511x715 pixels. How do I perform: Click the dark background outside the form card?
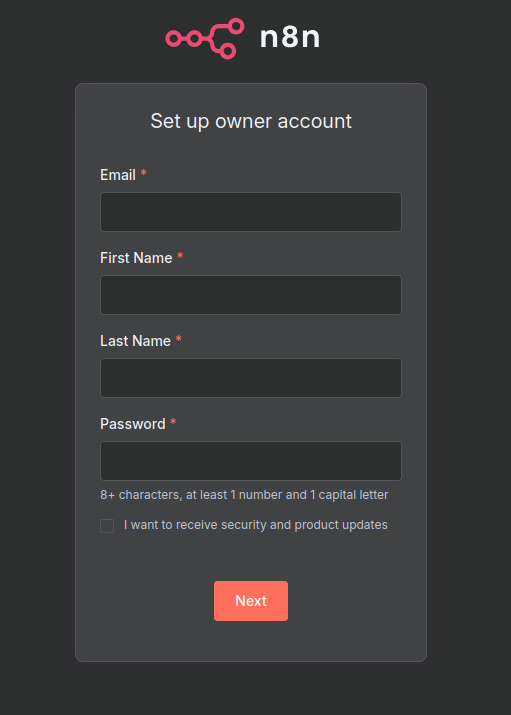click(x=470, y=365)
